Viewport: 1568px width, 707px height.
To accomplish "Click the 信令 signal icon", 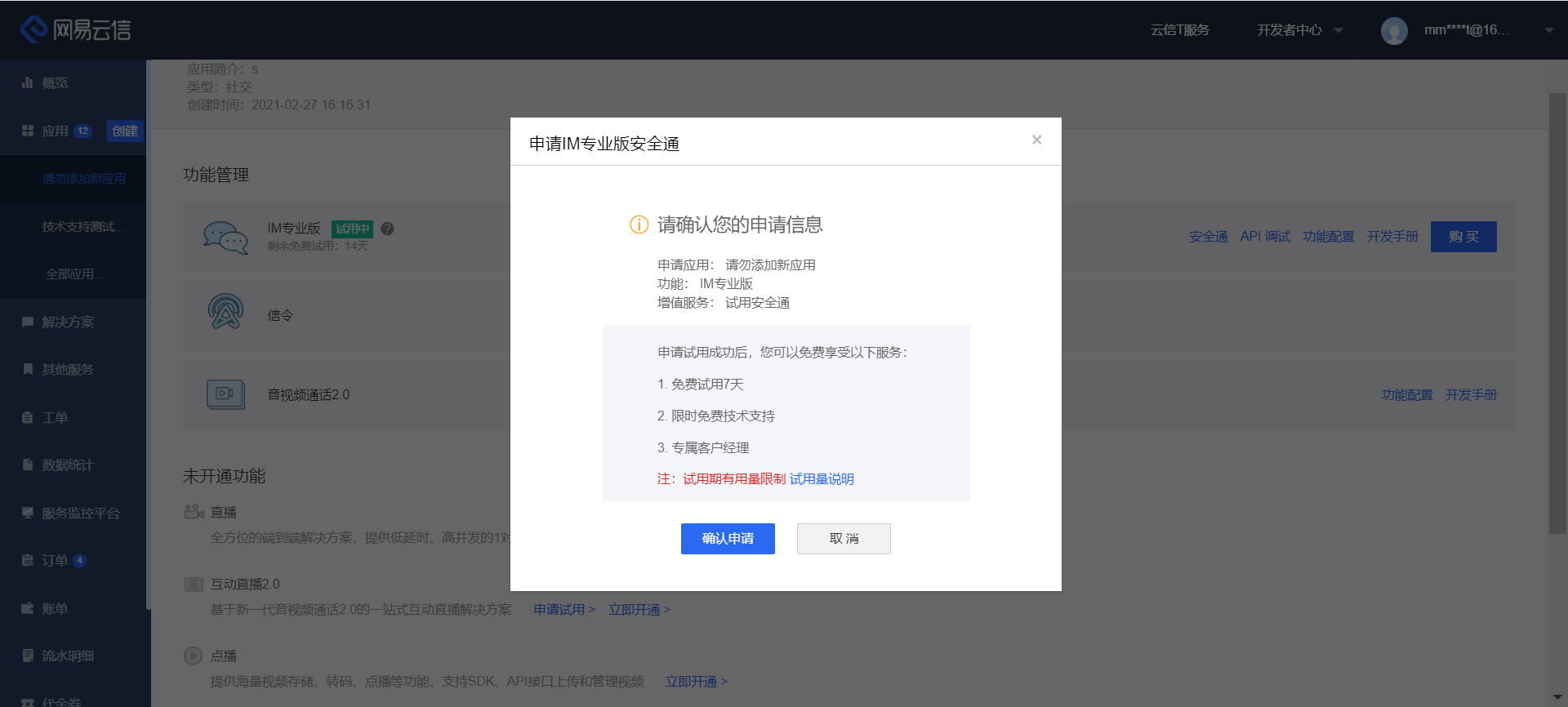I will pyautogui.click(x=225, y=312).
